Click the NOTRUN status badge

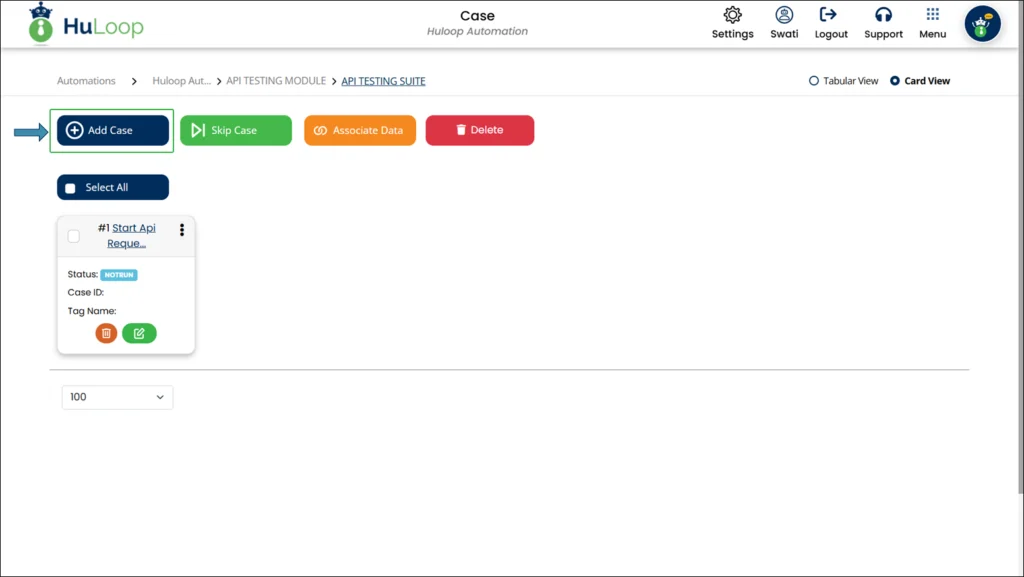click(x=119, y=275)
